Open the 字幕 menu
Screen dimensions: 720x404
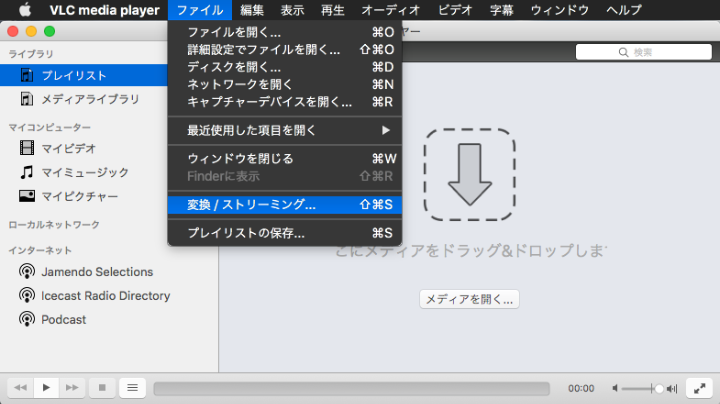501,10
